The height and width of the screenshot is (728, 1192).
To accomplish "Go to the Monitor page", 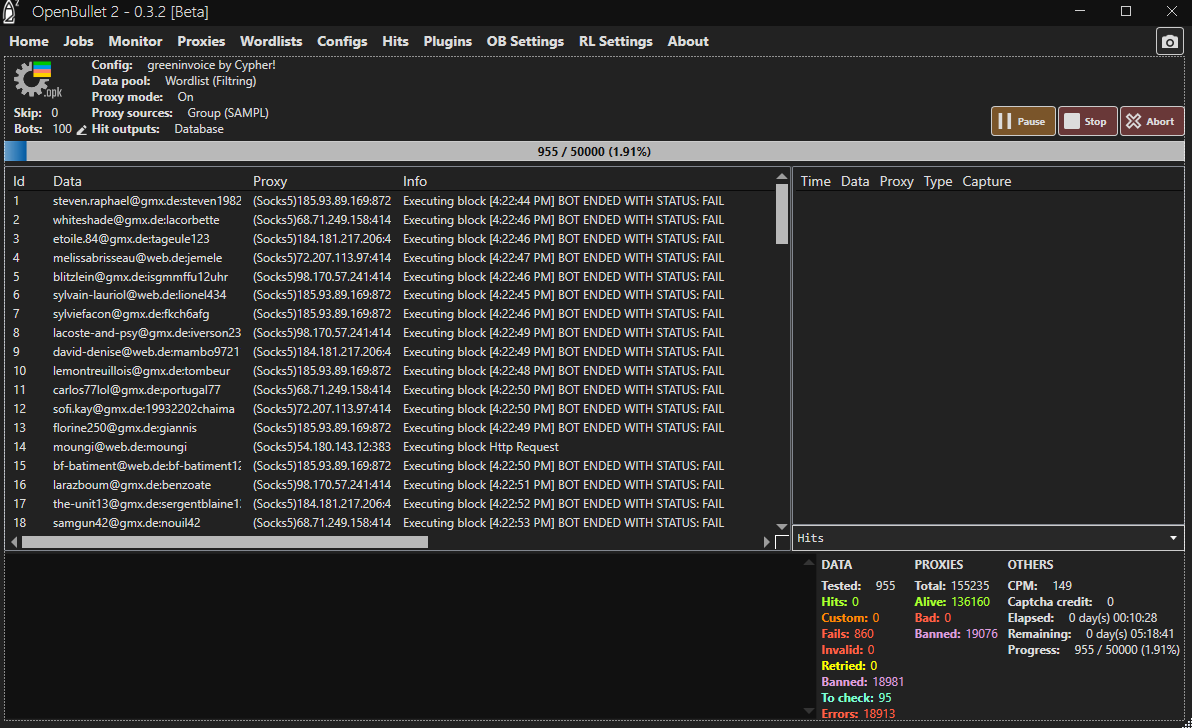I will [135, 41].
